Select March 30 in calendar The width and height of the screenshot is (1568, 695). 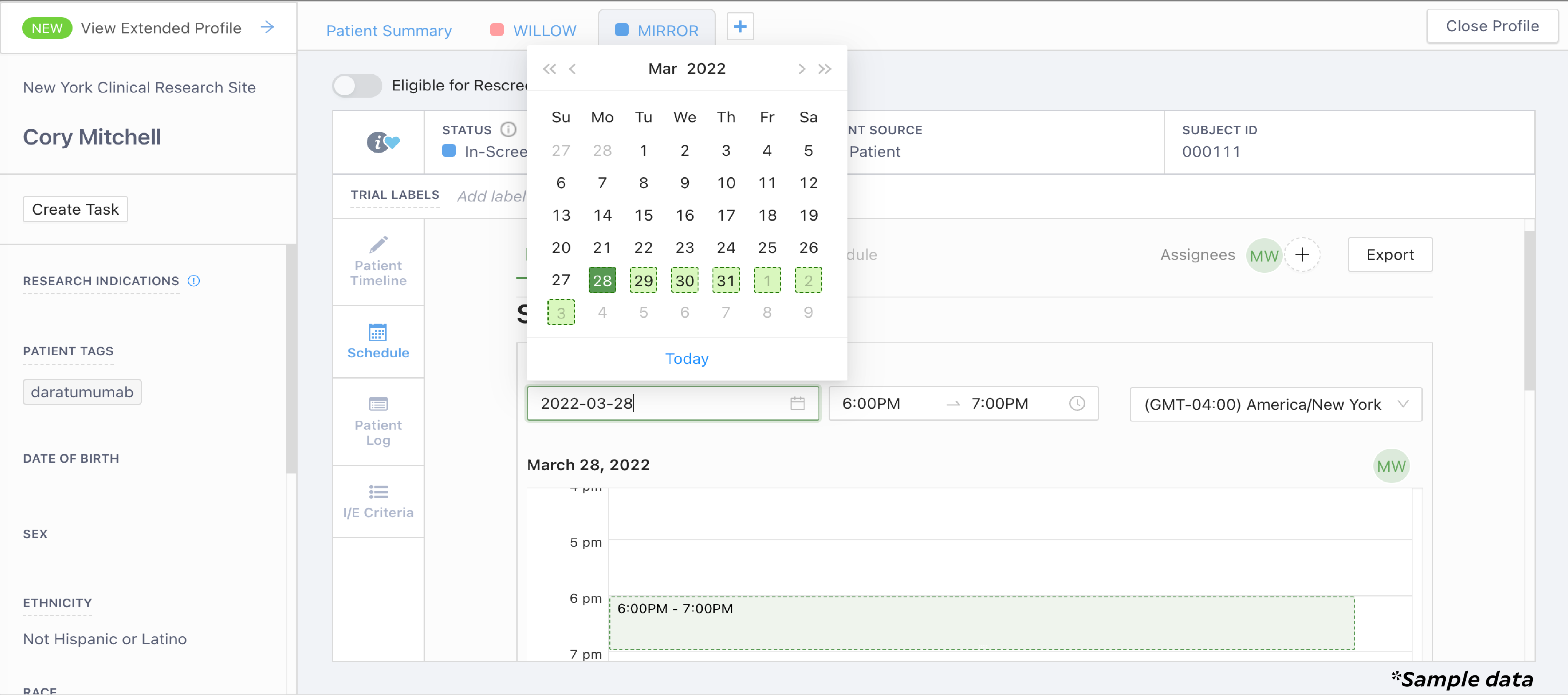click(685, 281)
